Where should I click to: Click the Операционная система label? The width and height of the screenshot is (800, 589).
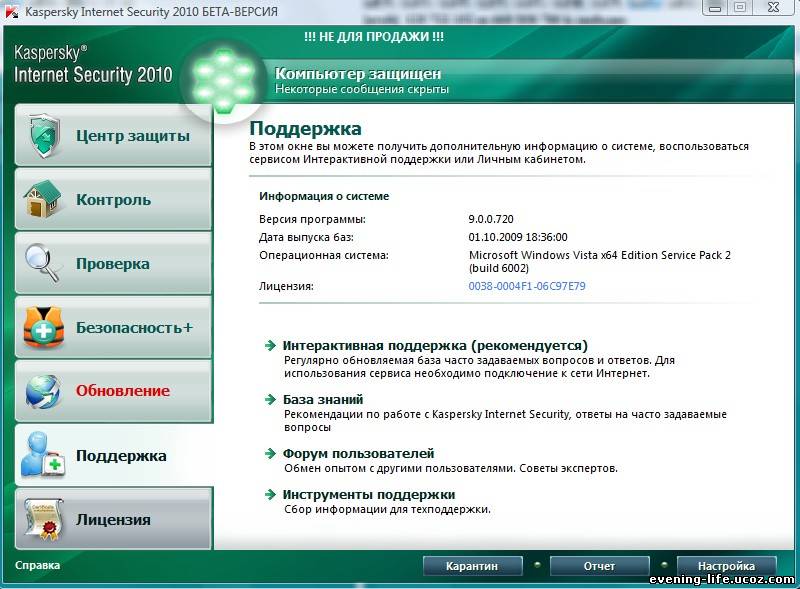[x=324, y=255]
